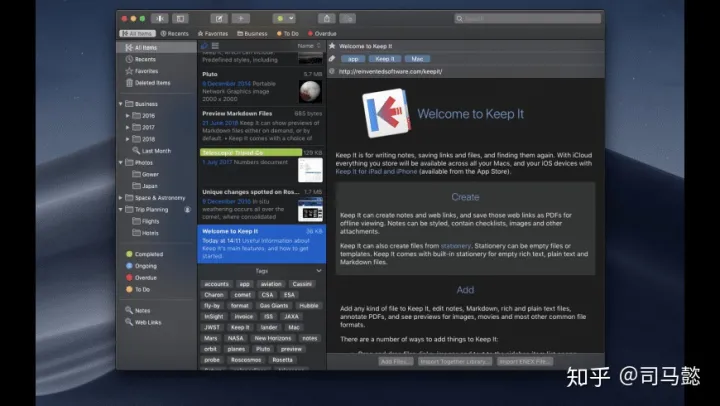Click the shared person icon on Trip Planning

pos(187,209)
